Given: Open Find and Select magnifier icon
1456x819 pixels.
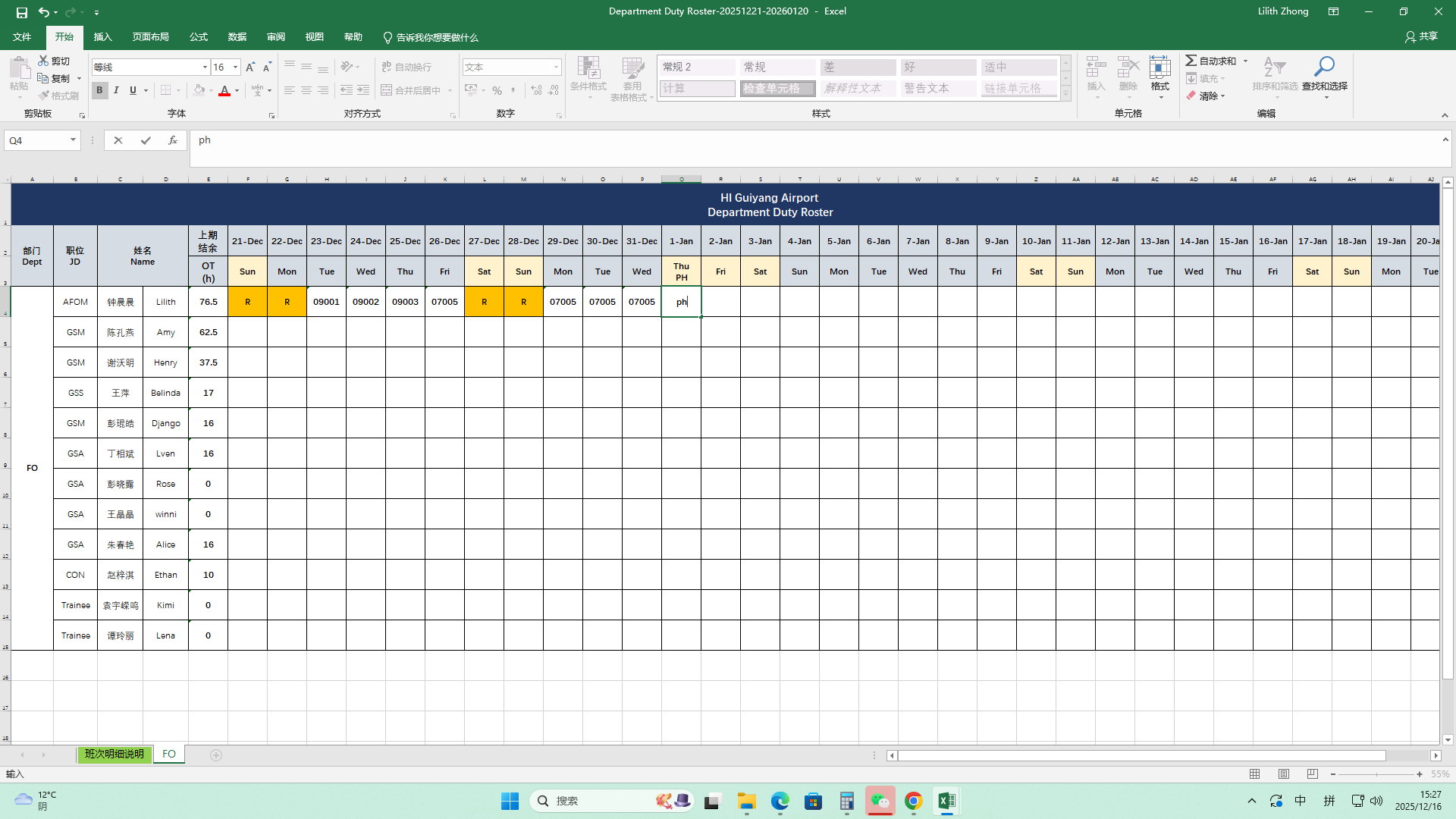Looking at the screenshot, I should point(1324,67).
